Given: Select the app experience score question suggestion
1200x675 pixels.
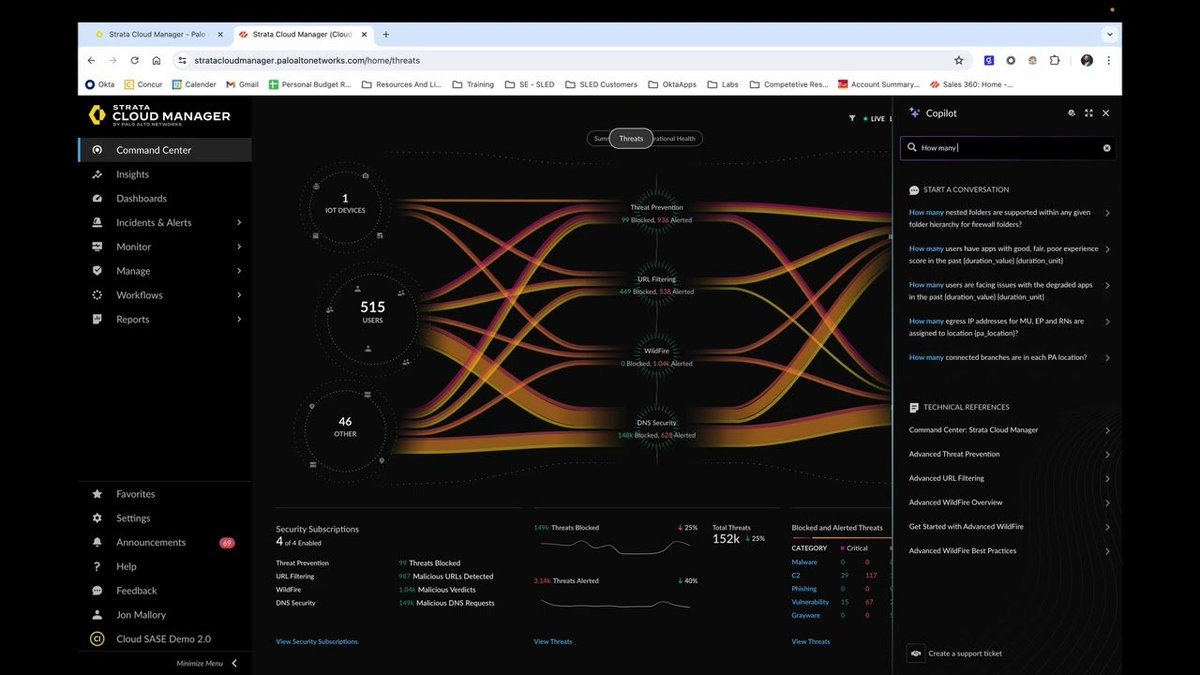Looking at the screenshot, I should (1009, 254).
